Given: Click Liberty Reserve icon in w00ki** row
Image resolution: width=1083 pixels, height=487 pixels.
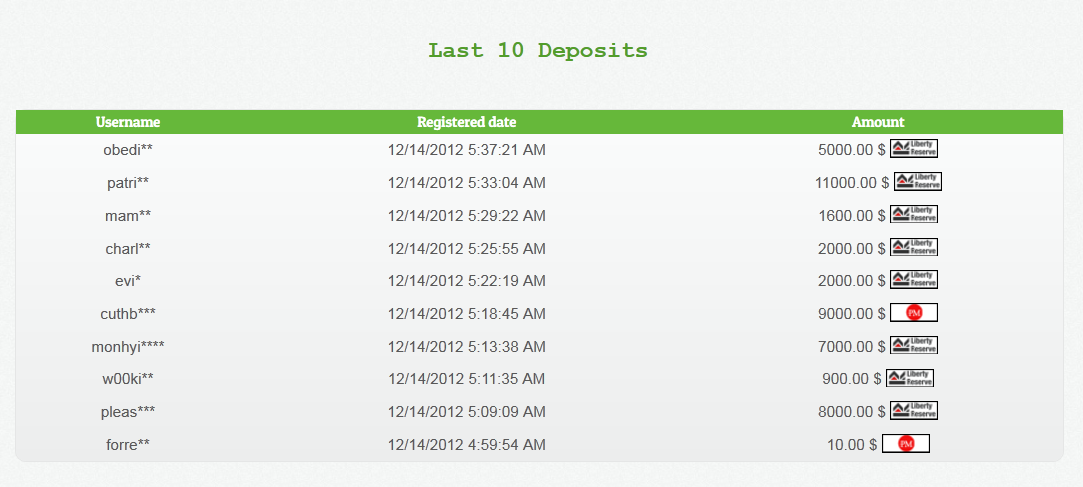Looking at the screenshot, I should [910, 378].
